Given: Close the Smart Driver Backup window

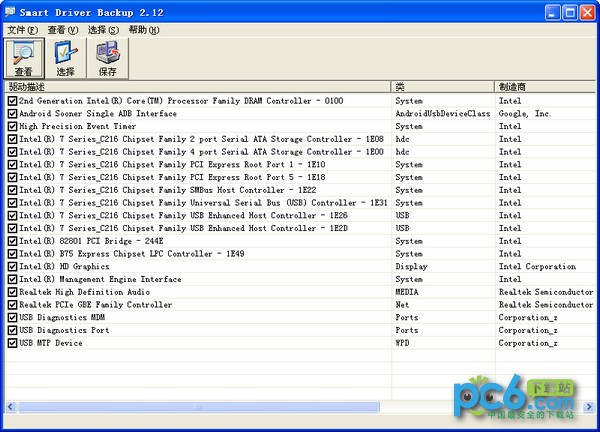Looking at the screenshot, I should 587,13.
